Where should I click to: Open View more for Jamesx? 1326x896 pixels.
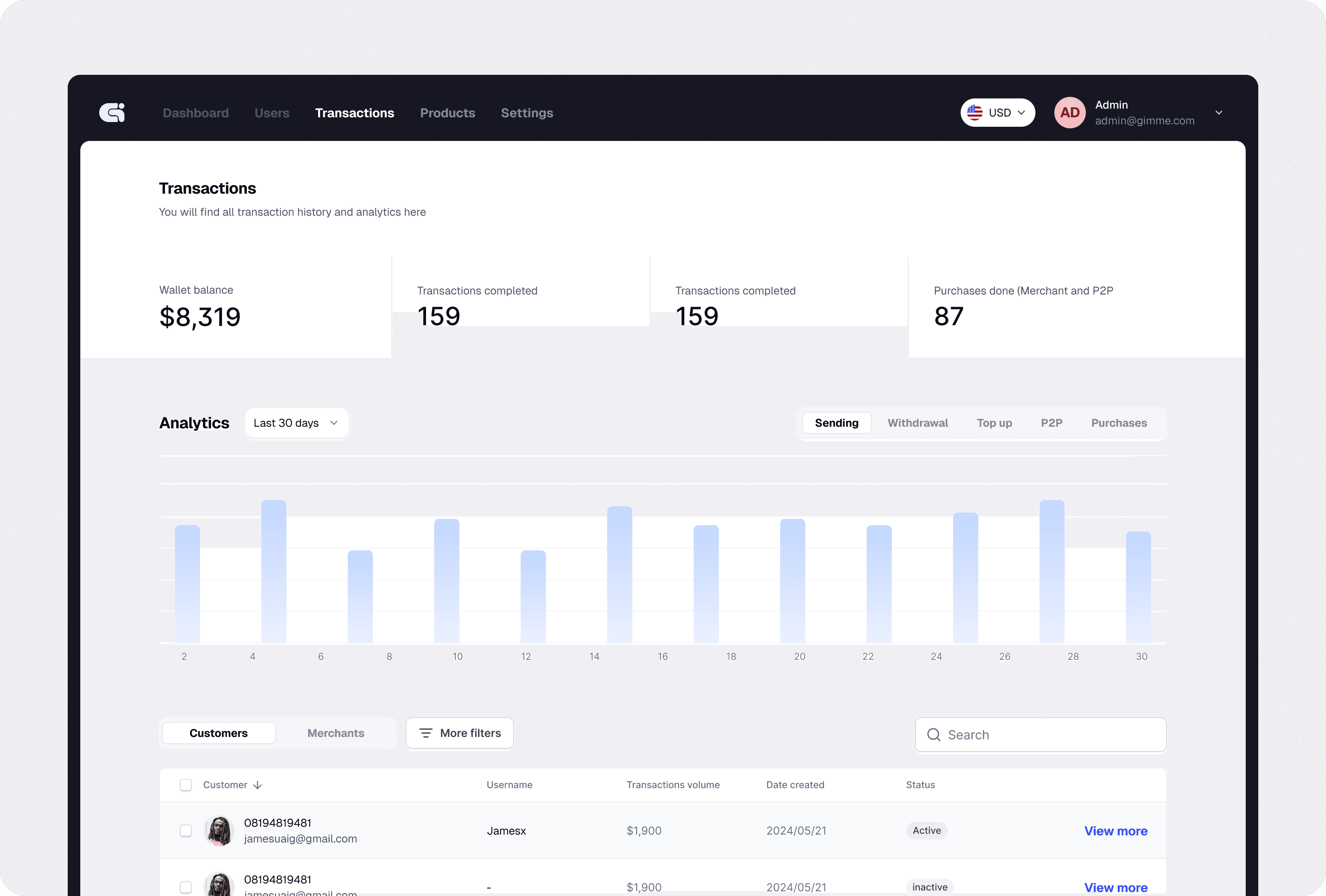(1115, 831)
